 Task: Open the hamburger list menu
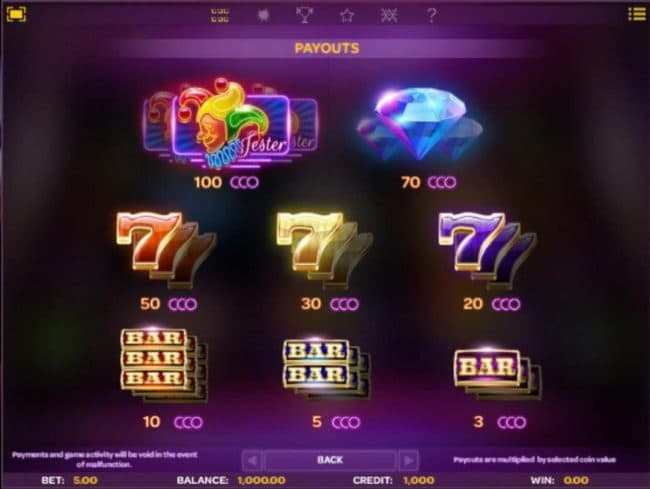coord(636,14)
